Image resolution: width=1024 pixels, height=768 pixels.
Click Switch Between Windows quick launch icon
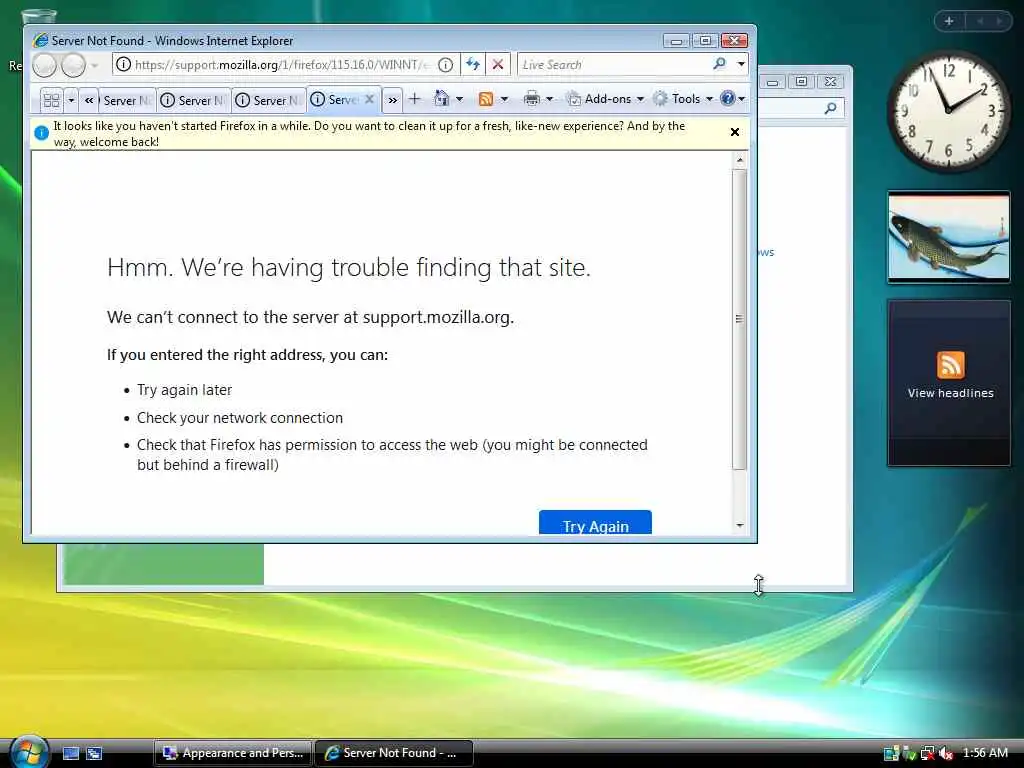[94, 753]
